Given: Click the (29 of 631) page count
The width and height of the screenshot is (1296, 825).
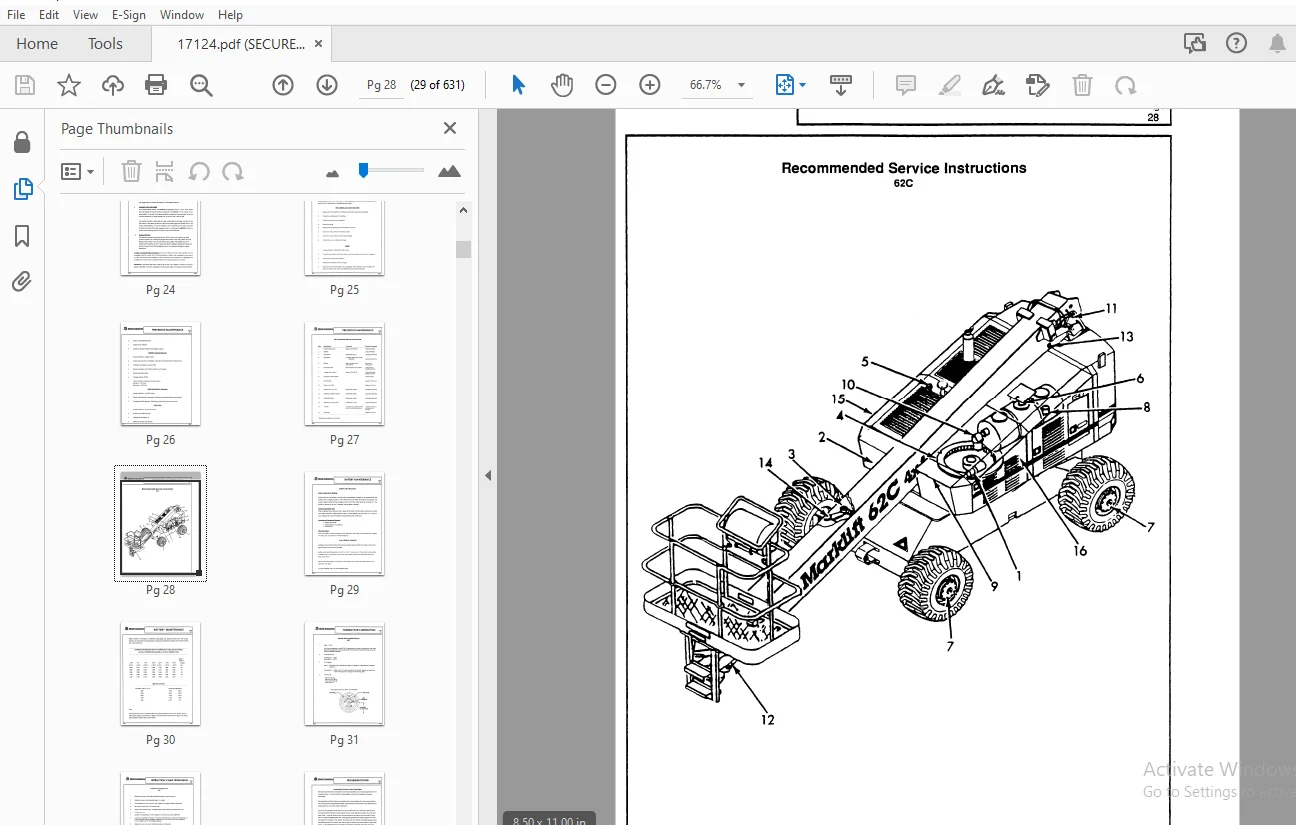Looking at the screenshot, I should [x=438, y=85].
